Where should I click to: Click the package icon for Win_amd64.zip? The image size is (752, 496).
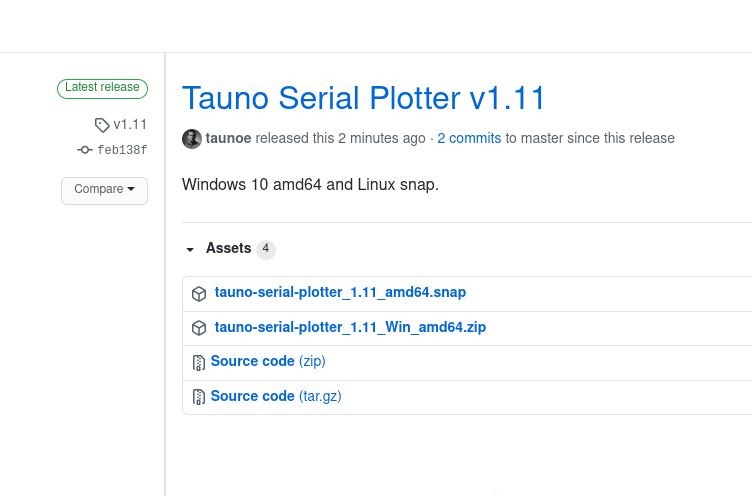click(x=199, y=328)
